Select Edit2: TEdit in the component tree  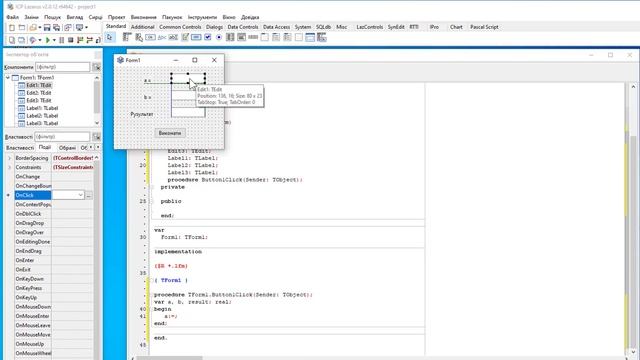[39, 93]
